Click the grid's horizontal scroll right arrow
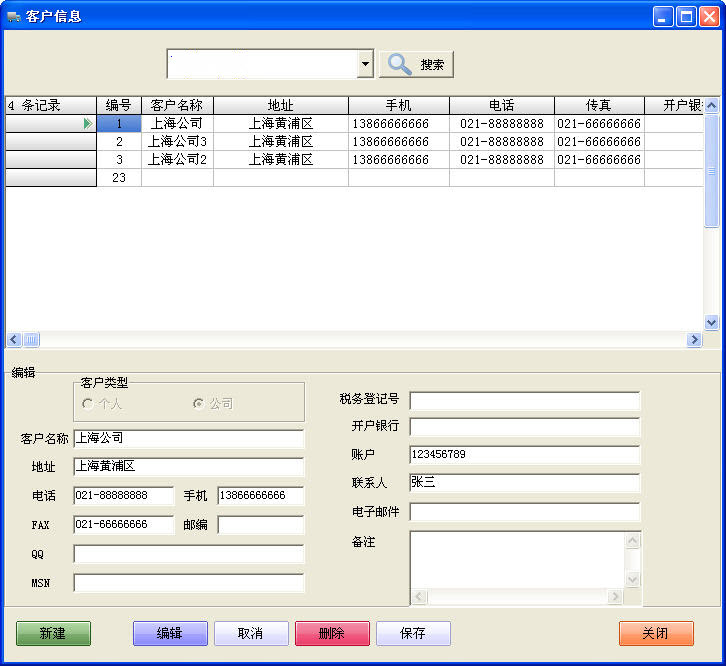726x666 pixels. 694,339
